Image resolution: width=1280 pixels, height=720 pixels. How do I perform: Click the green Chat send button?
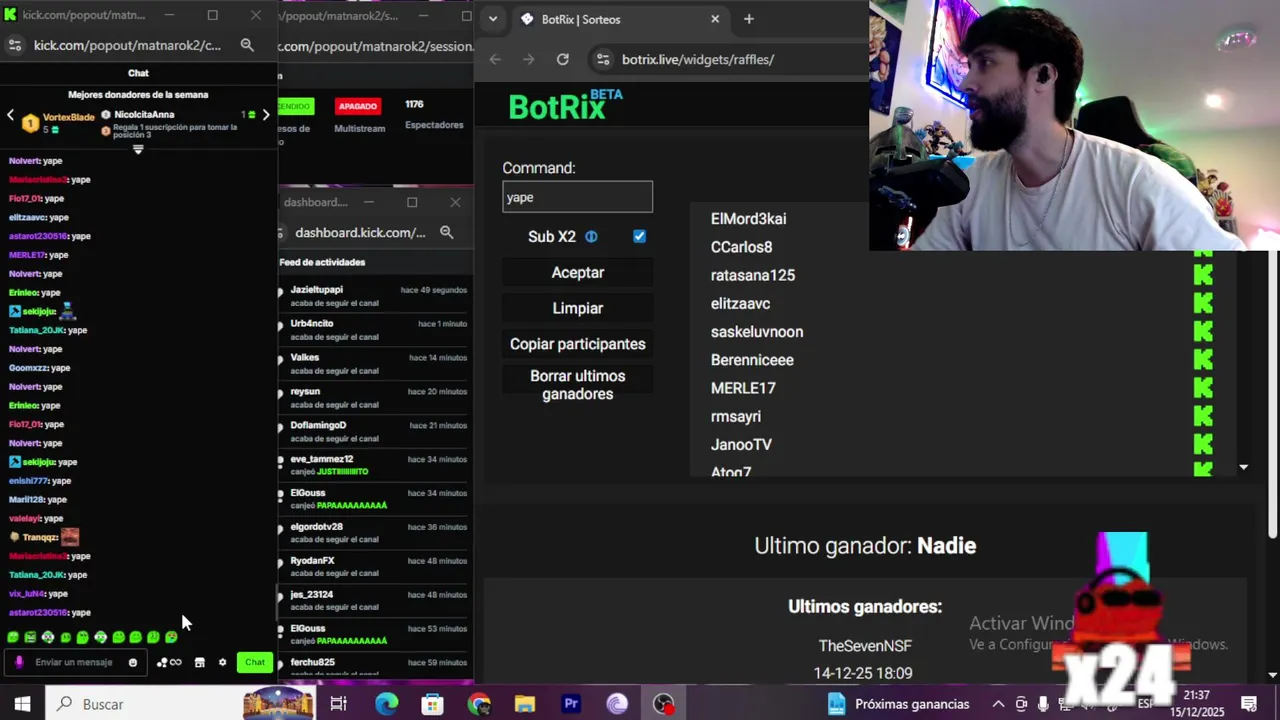255,662
